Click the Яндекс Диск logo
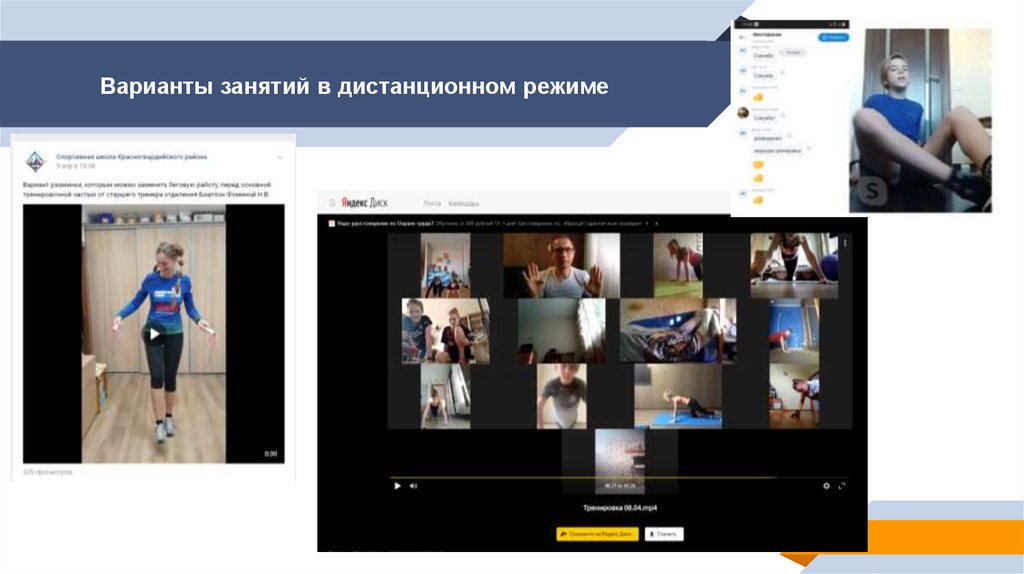Screen dimensions: 1024x574 [x=364, y=203]
